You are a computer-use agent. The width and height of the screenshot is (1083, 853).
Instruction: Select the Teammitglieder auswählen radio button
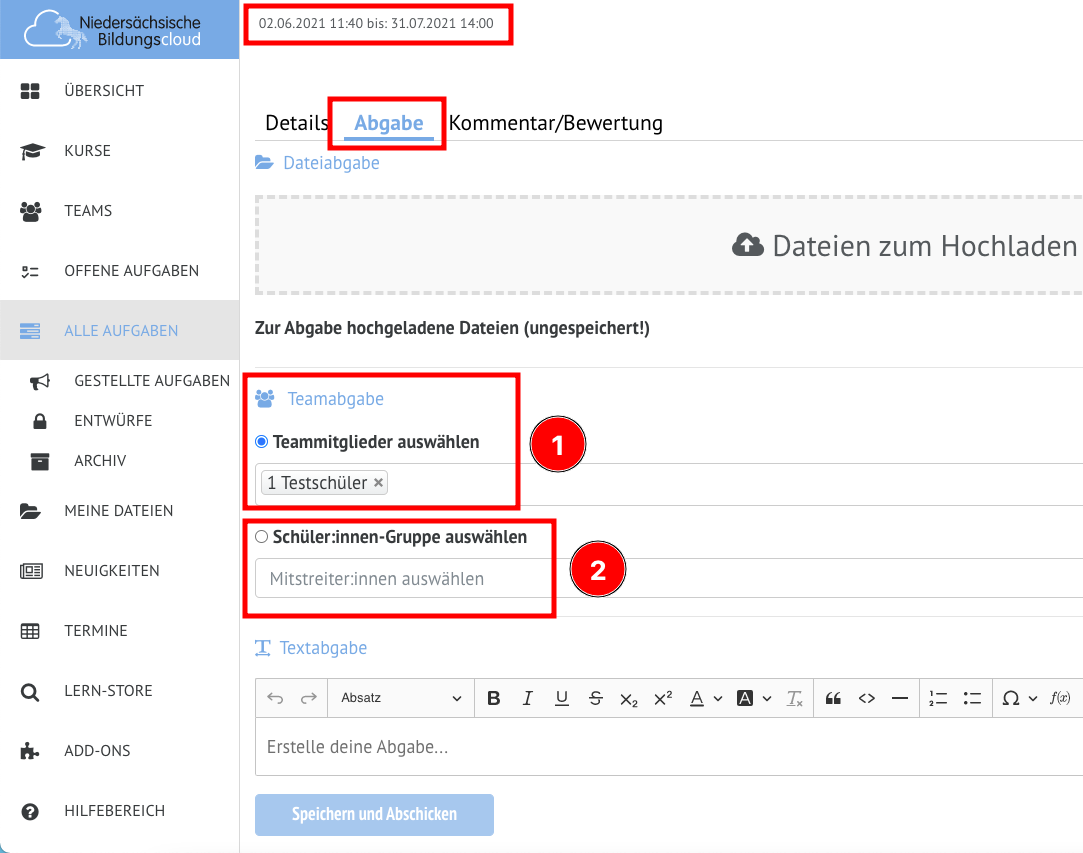(x=262, y=441)
